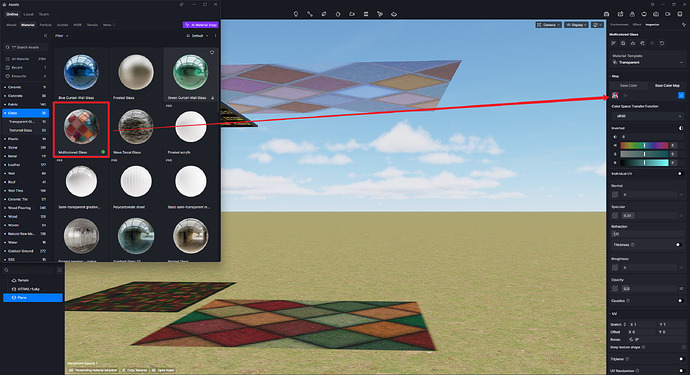Expand the Metal category

click(x=26, y=156)
